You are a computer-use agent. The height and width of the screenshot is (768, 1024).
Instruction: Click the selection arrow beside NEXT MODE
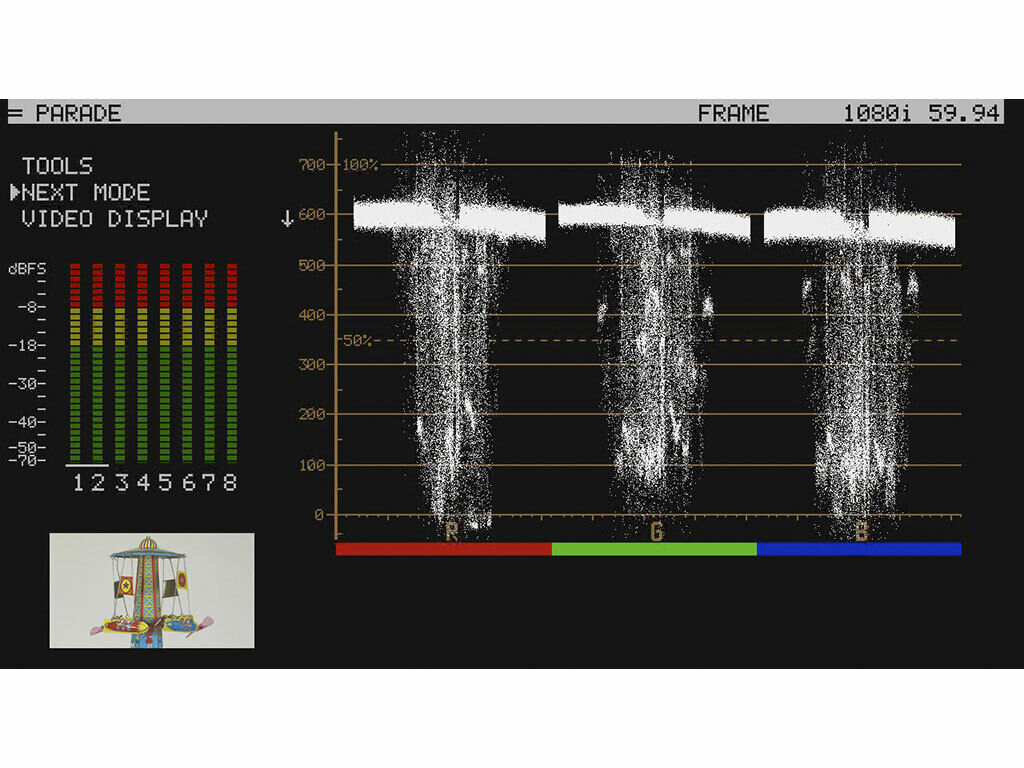(x=20, y=192)
